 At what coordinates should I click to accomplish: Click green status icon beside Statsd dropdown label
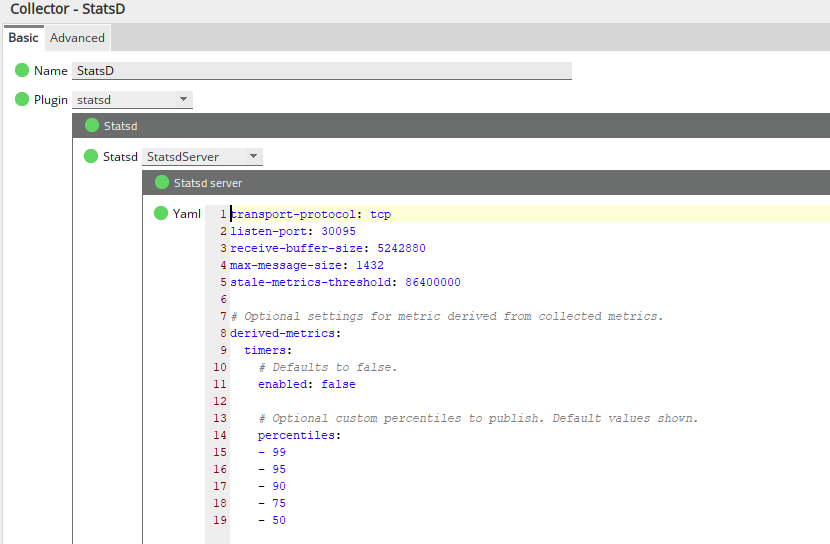coord(91,156)
